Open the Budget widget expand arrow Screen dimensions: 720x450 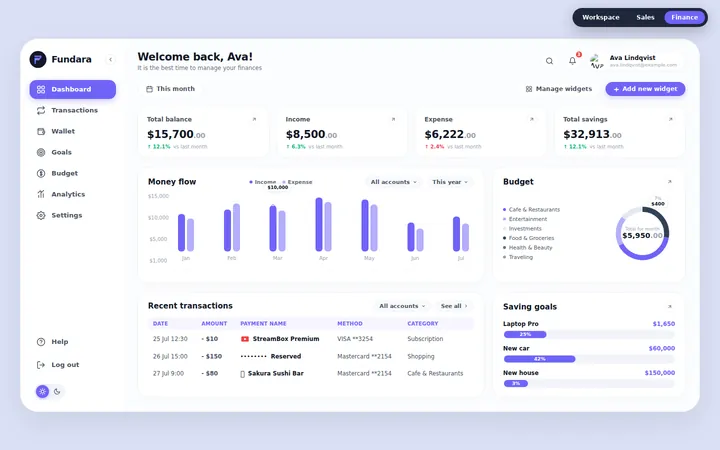669,182
